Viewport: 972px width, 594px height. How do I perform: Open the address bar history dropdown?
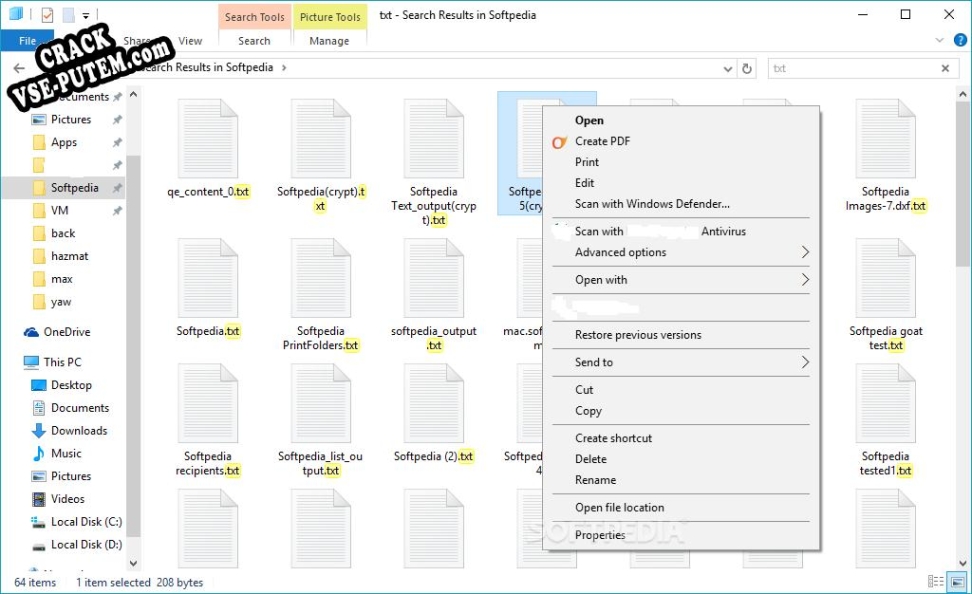[727, 68]
